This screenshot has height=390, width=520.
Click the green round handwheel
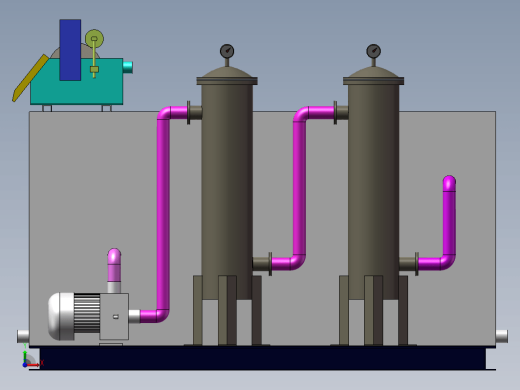pyautogui.click(x=94, y=39)
